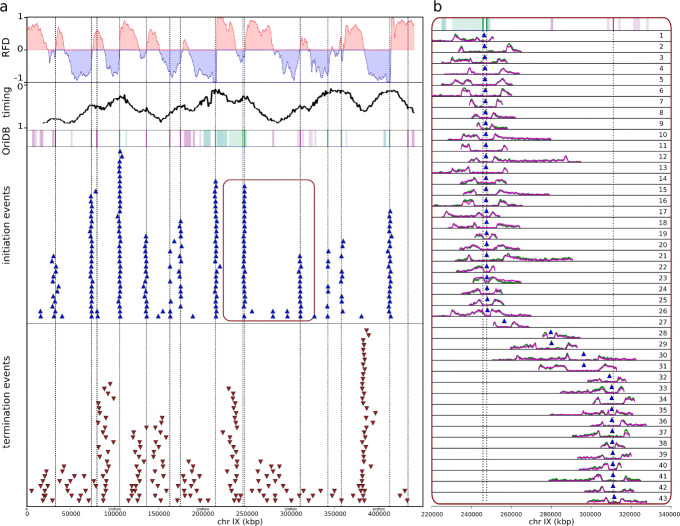Image resolution: width=680 pixels, height=526 pixels.
Task: Click the wide teal band in panel b's top strip
Action: tap(468, 24)
